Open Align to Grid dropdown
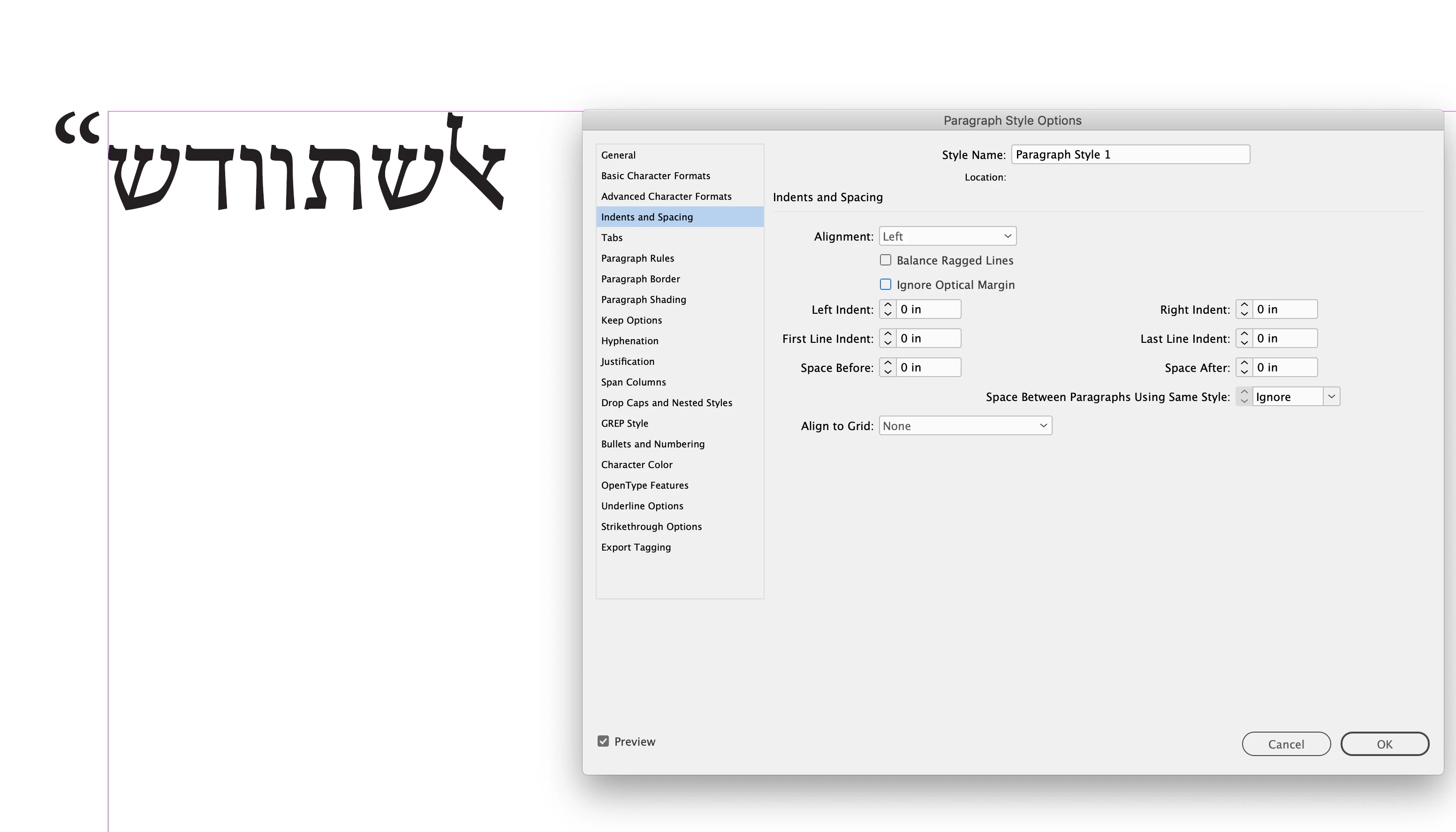 coord(964,426)
